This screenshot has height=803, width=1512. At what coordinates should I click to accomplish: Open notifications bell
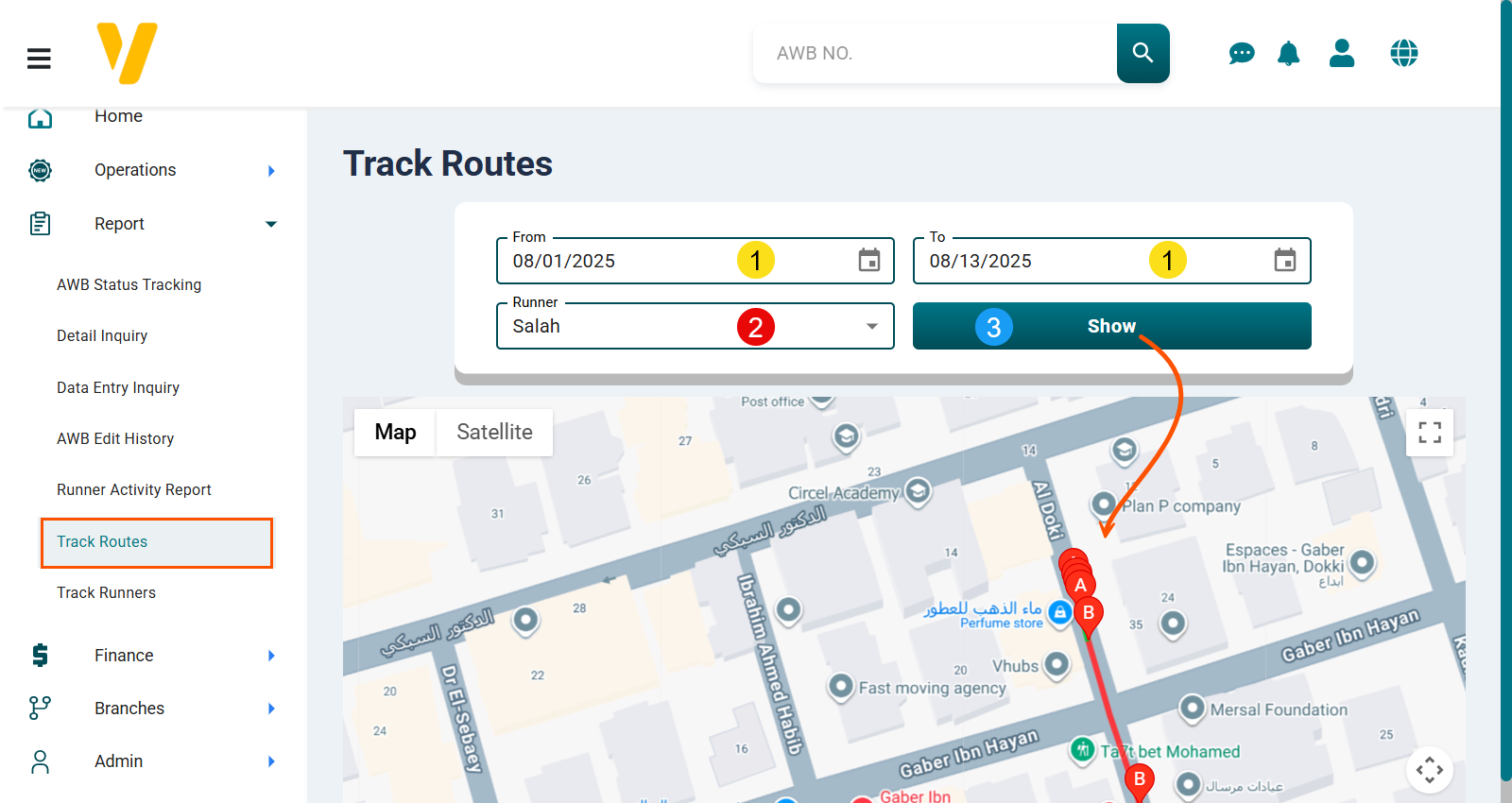click(x=1288, y=54)
